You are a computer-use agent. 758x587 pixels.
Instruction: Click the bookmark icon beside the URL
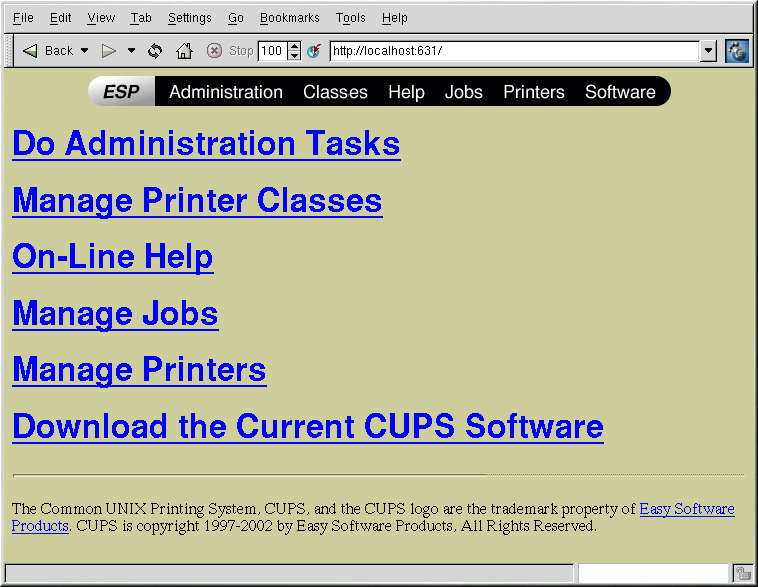(314, 51)
